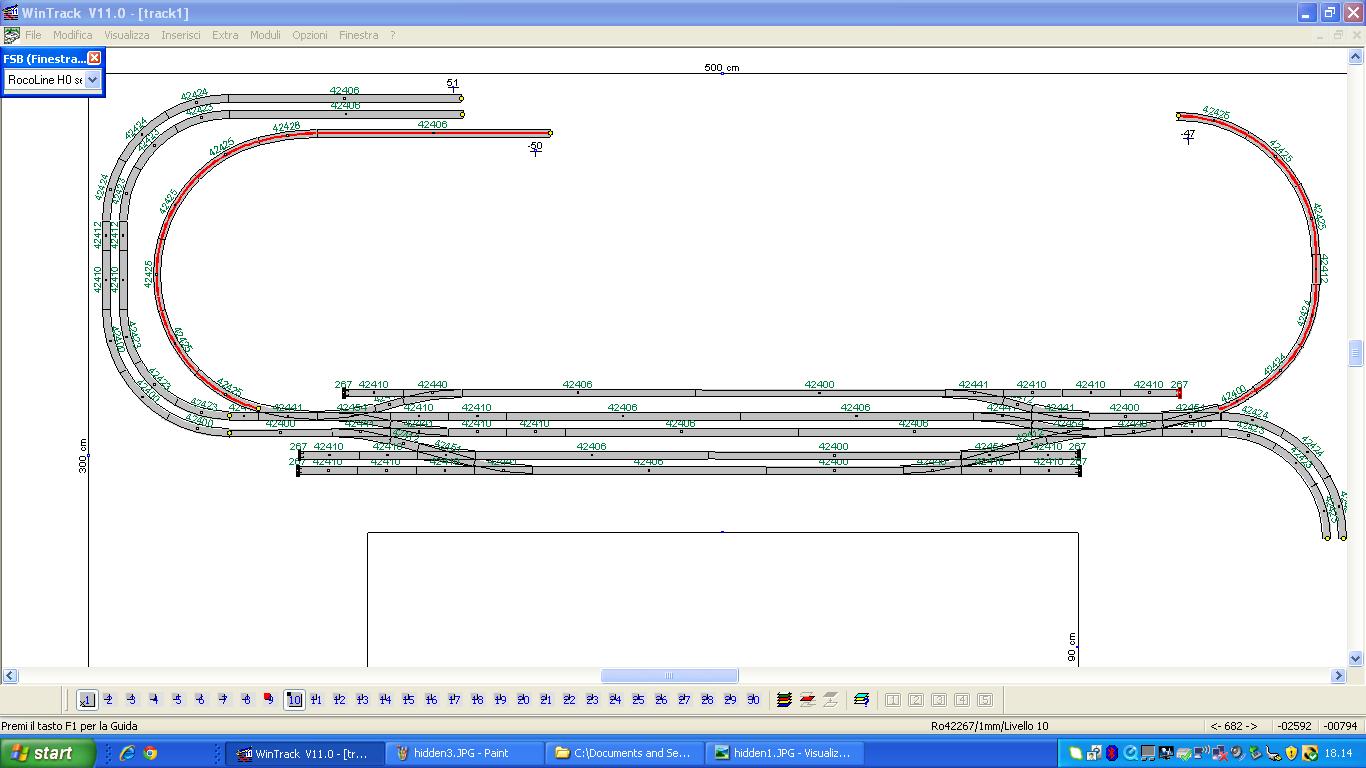Open the Modifica menu
The height and width of the screenshot is (768, 1366).
tap(73, 35)
